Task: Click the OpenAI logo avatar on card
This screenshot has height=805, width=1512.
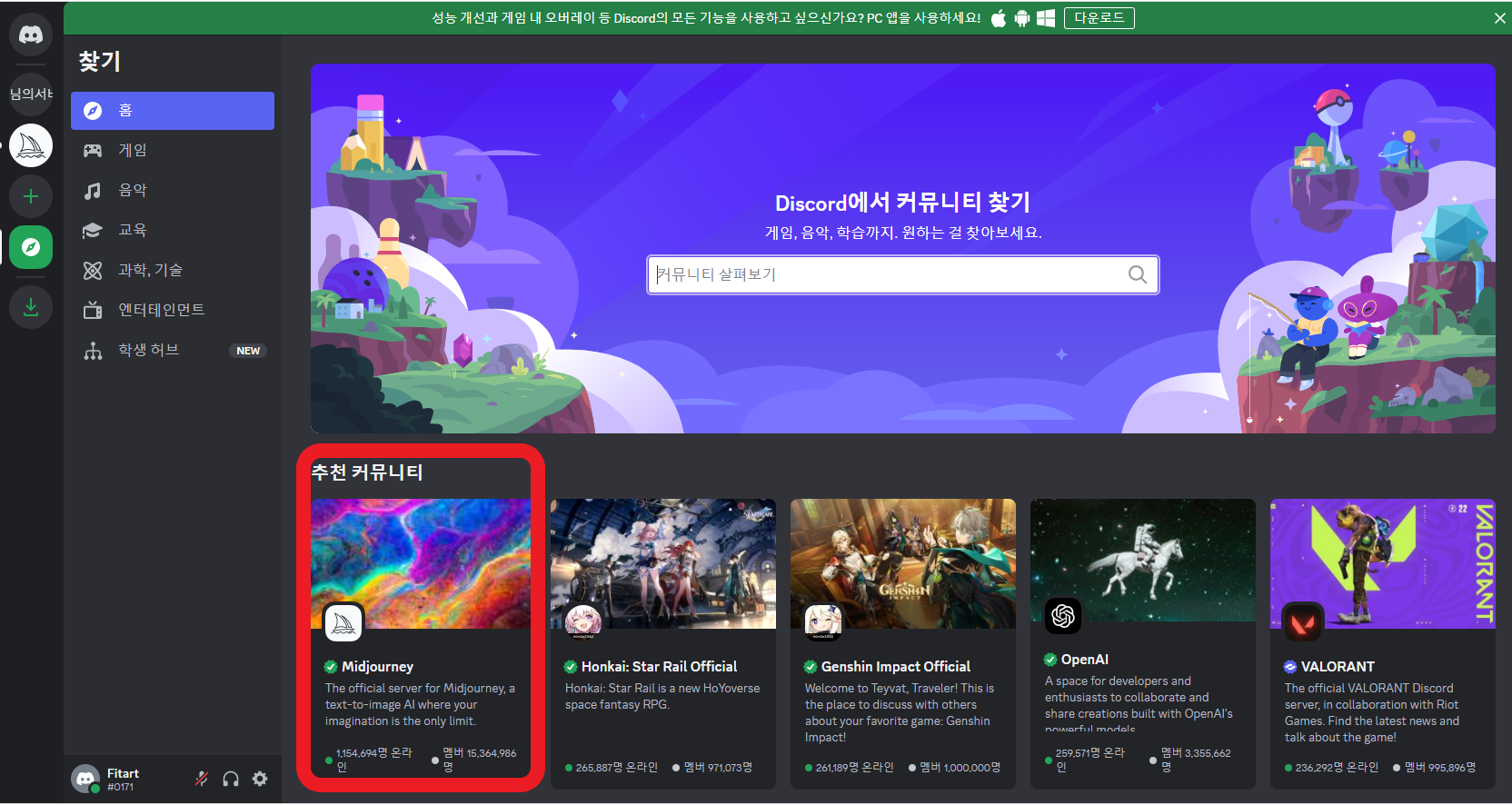Action: (x=1063, y=616)
